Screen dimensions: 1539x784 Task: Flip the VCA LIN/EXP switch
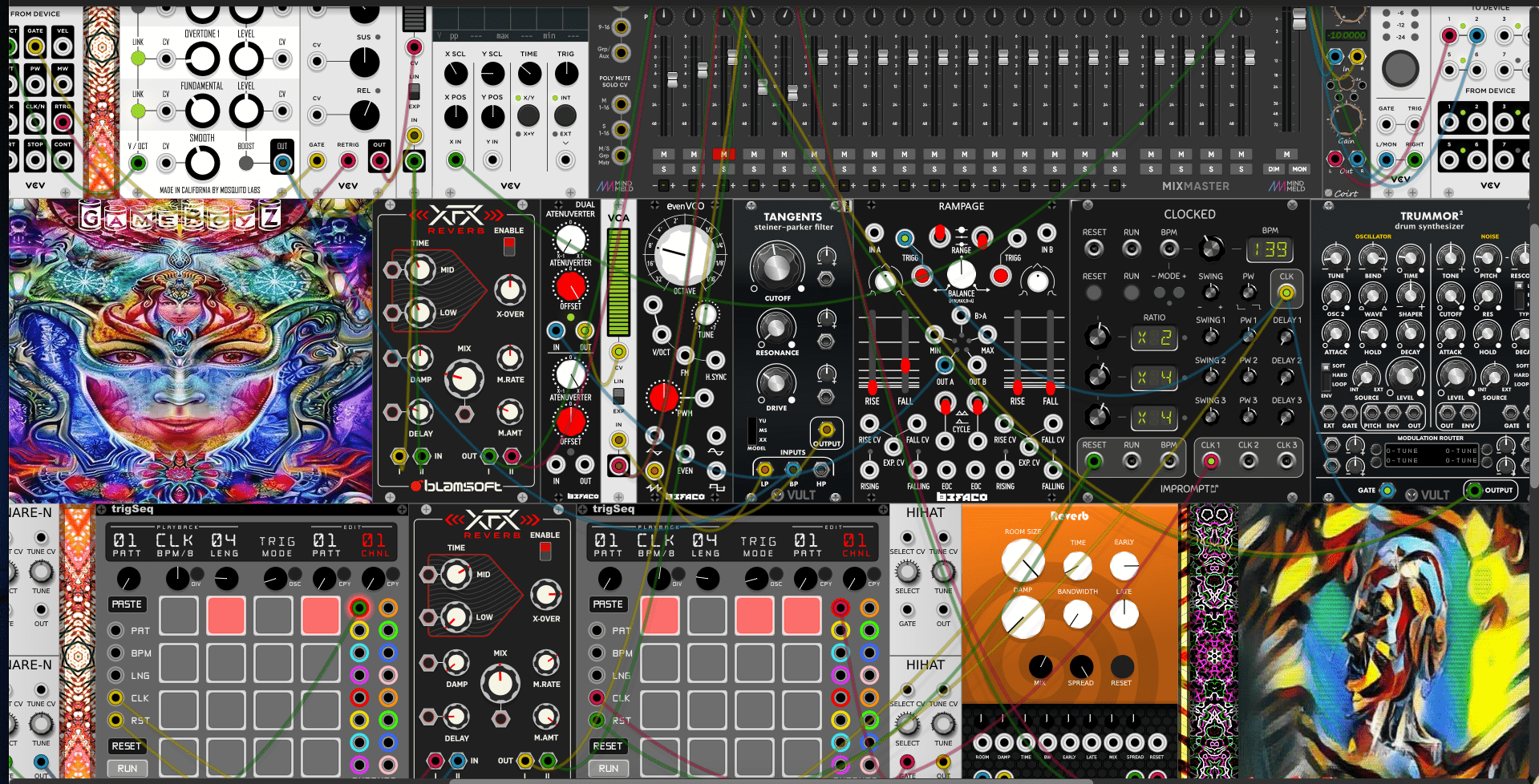[618, 396]
